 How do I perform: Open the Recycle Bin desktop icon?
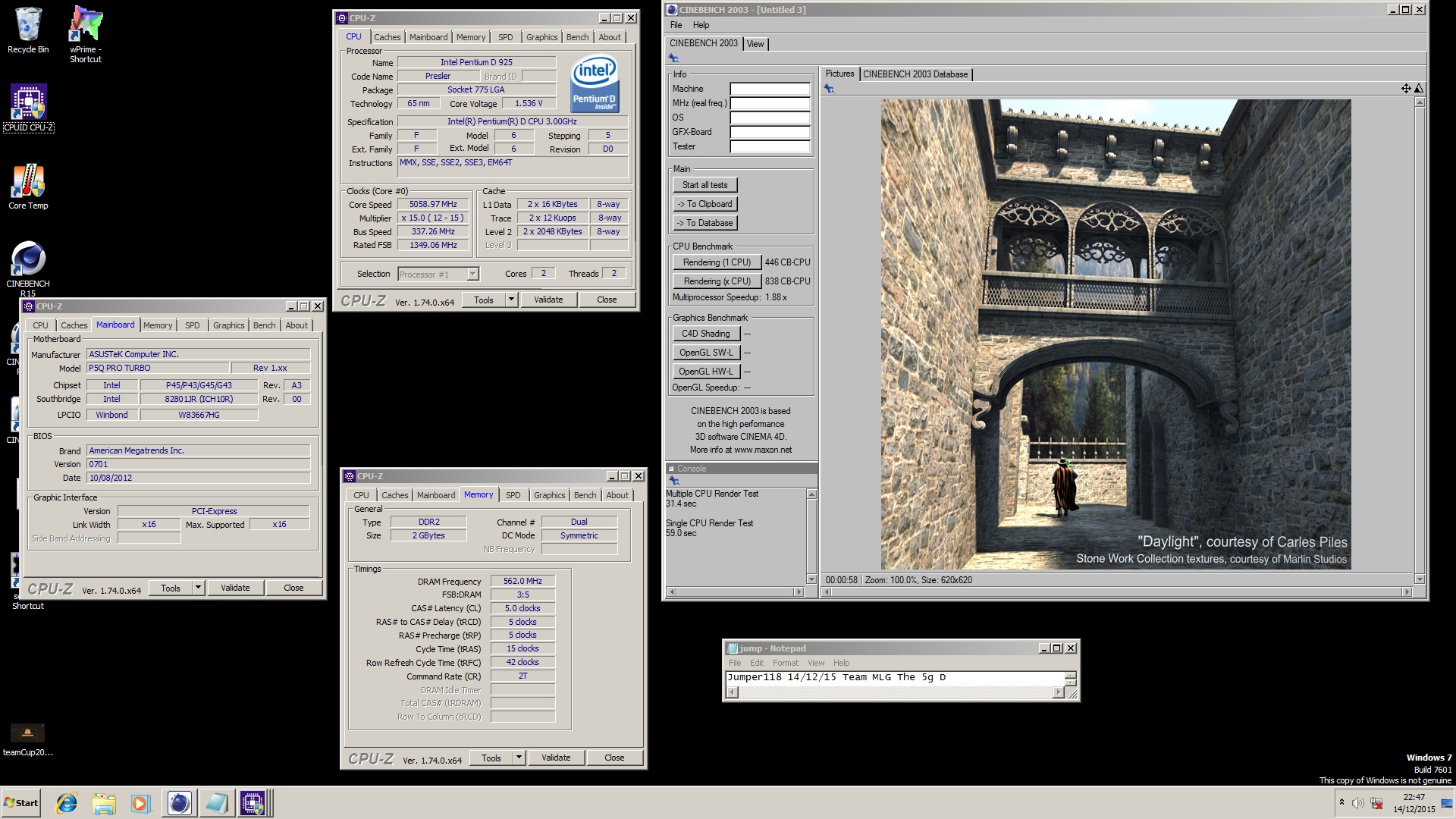click(28, 30)
